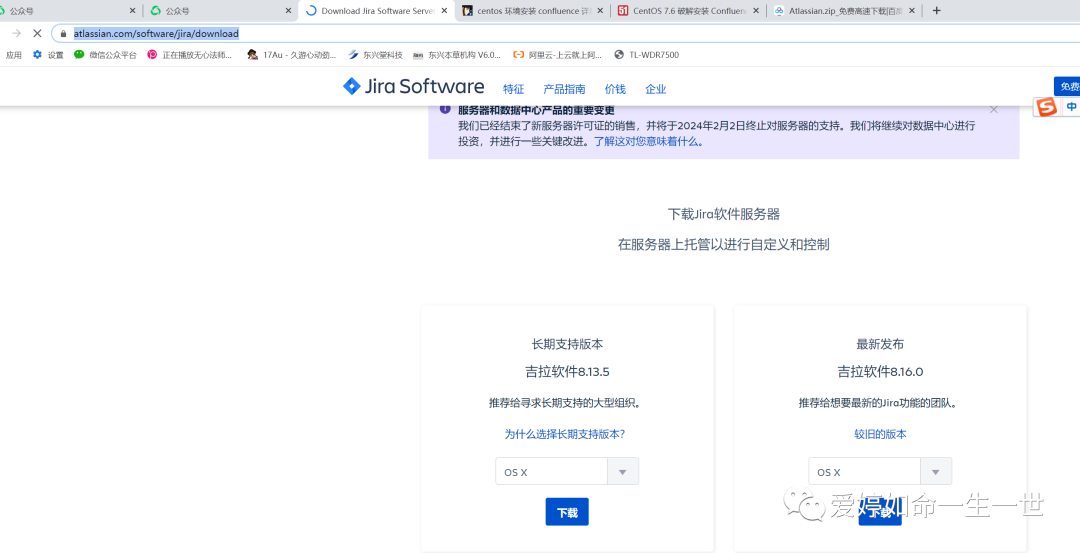The width and height of the screenshot is (1080, 553).
Task: Click the lock icon in the address bar
Action: [63, 33]
